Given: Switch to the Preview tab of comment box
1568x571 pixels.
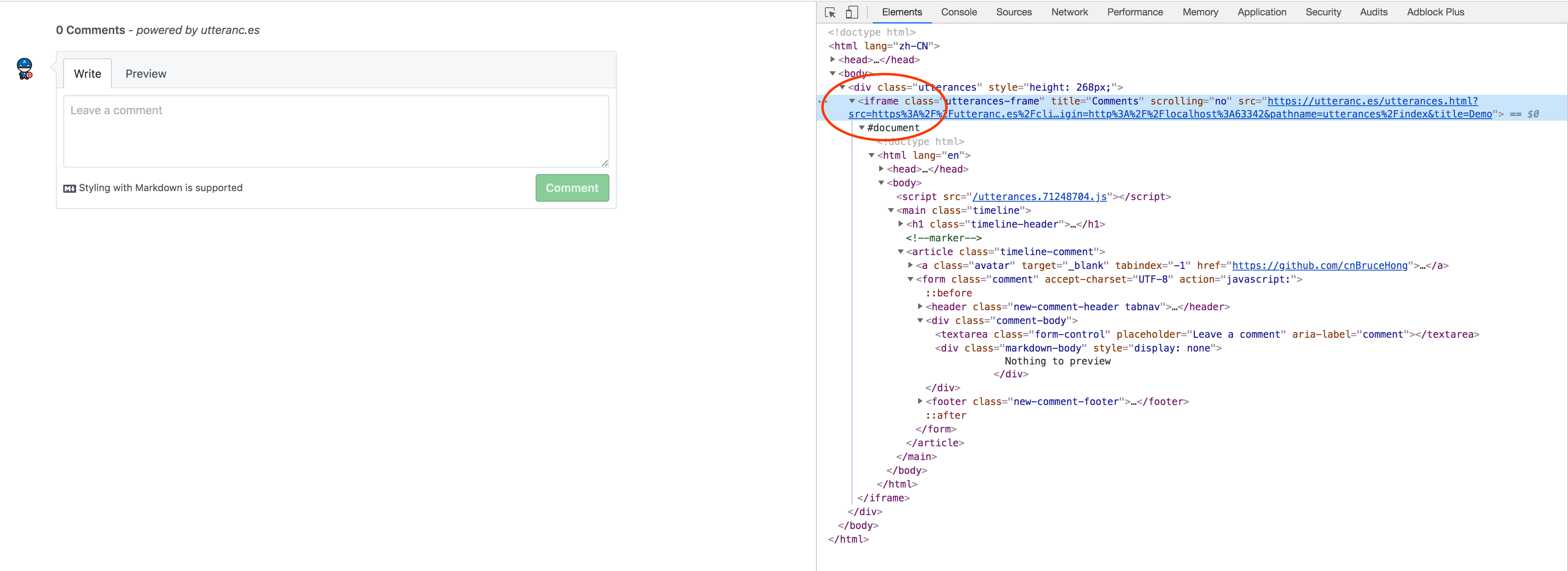Looking at the screenshot, I should (145, 74).
